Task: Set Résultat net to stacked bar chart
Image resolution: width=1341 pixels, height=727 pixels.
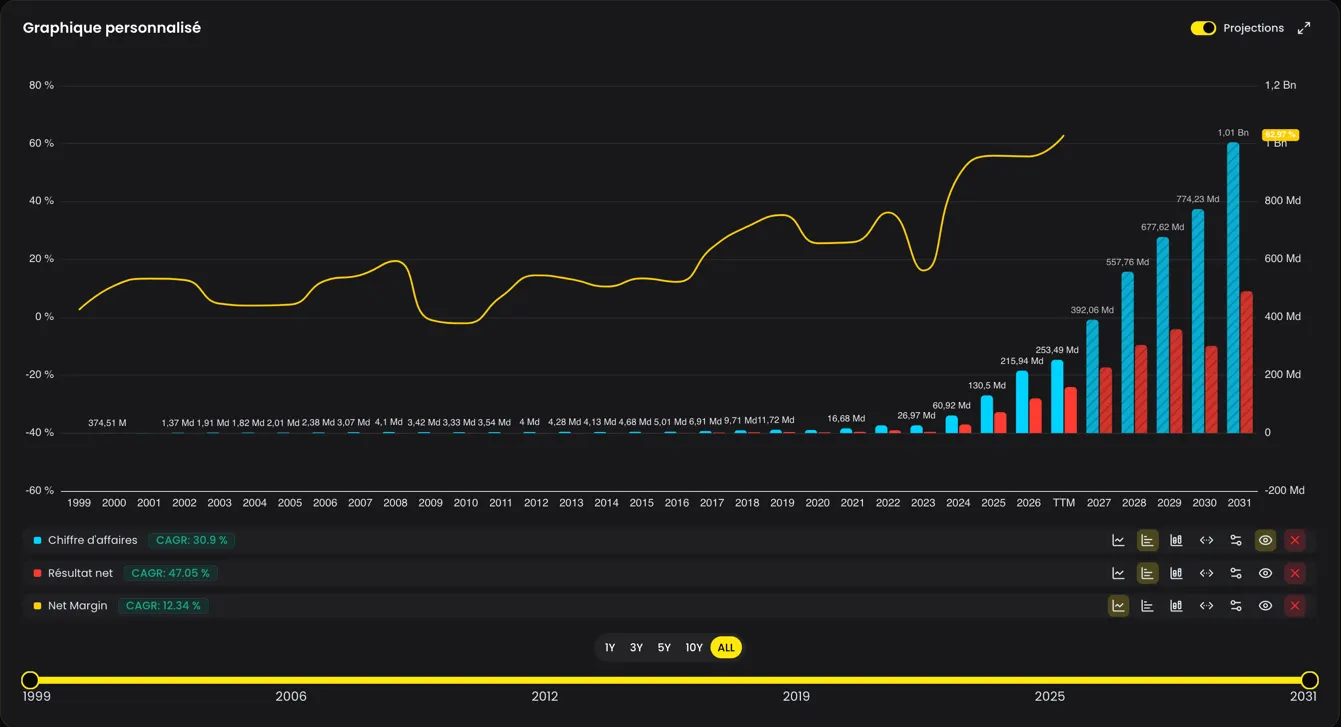Action: point(1176,573)
